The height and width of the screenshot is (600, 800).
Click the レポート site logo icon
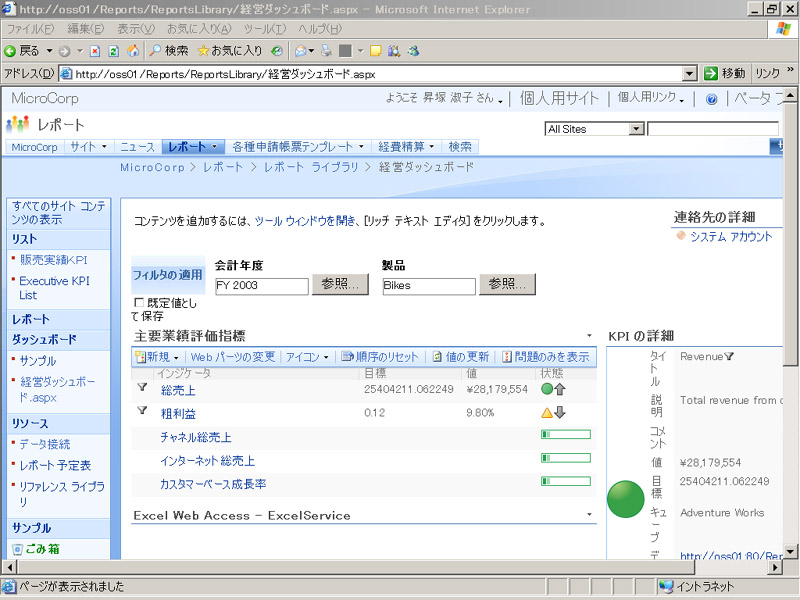coord(18,124)
